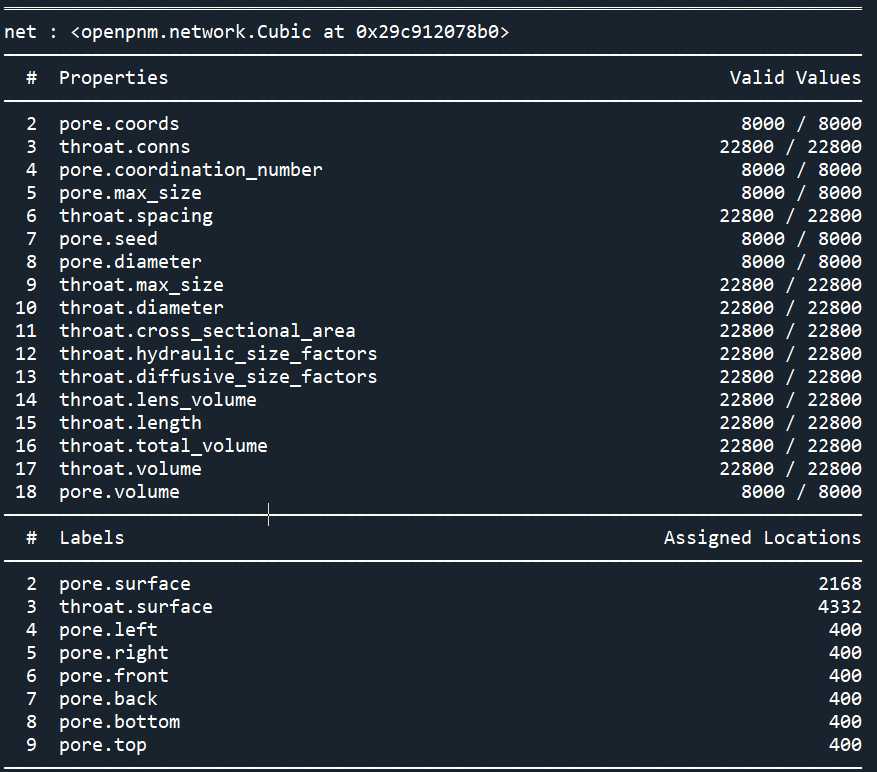Click the Properties column header

point(114,78)
